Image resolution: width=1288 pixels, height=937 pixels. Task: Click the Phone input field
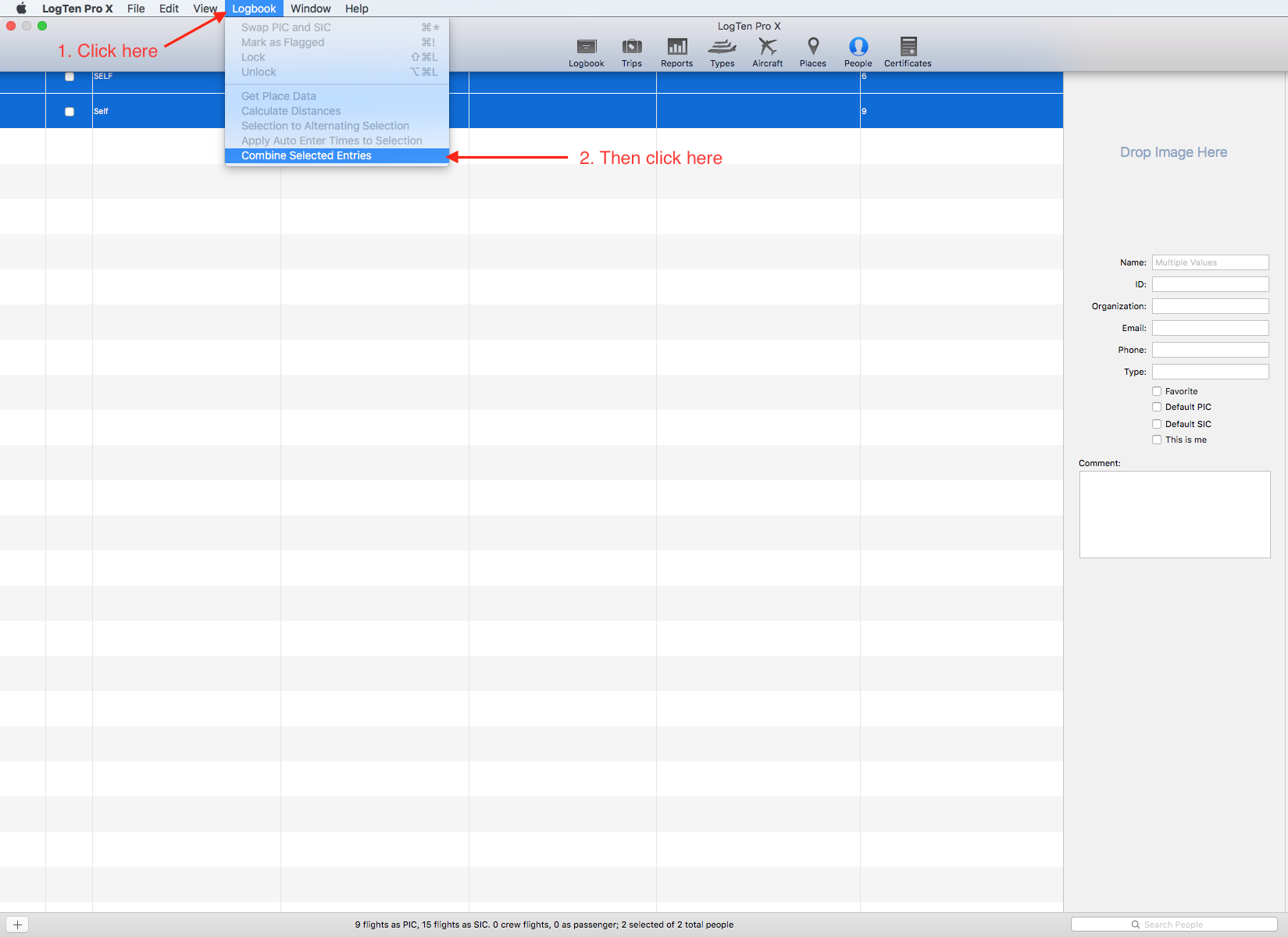pyautogui.click(x=1210, y=350)
